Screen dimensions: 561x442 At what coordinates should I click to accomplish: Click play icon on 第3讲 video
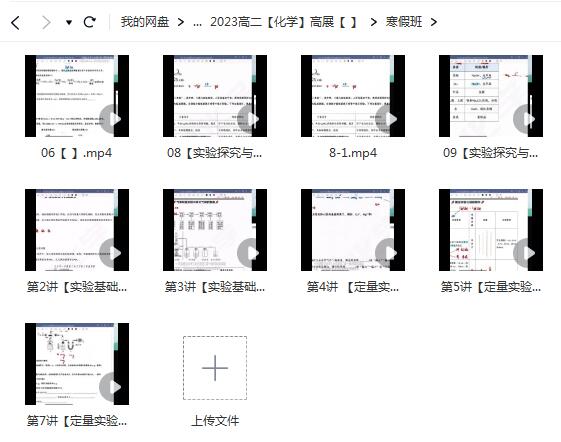249,253
